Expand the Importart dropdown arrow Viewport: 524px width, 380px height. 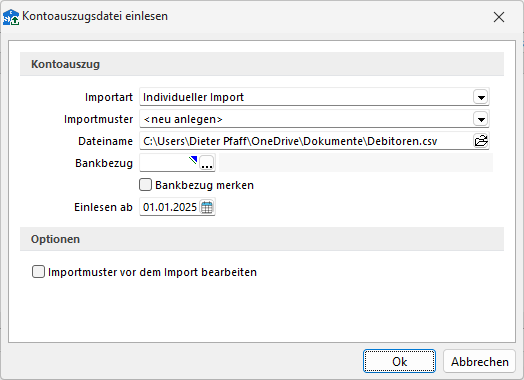pyautogui.click(x=481, y=97)
